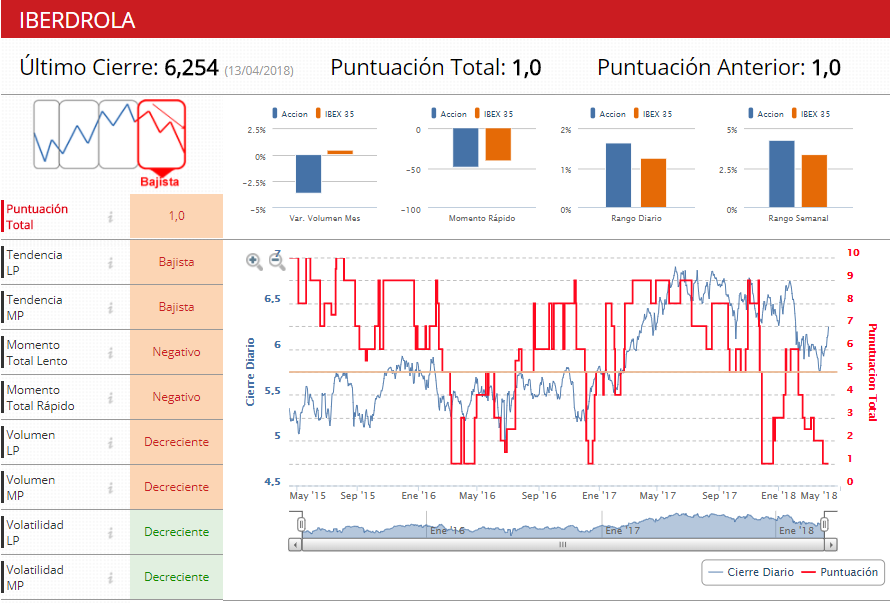Toggle IBEX 35 series in Var. Volumen Mes legend
The width and height of the screenshot is (892, 603).
pos(335,114)
